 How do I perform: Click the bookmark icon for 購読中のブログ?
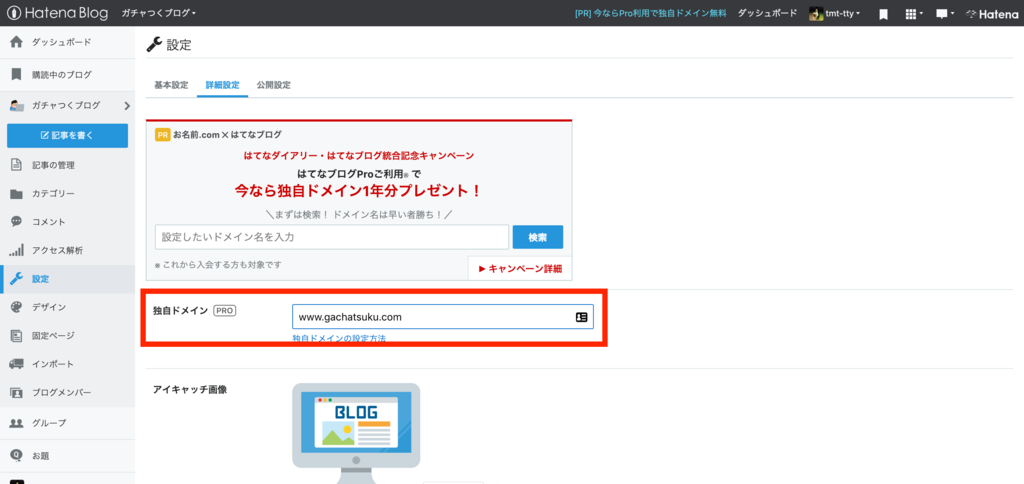[17, 74]
